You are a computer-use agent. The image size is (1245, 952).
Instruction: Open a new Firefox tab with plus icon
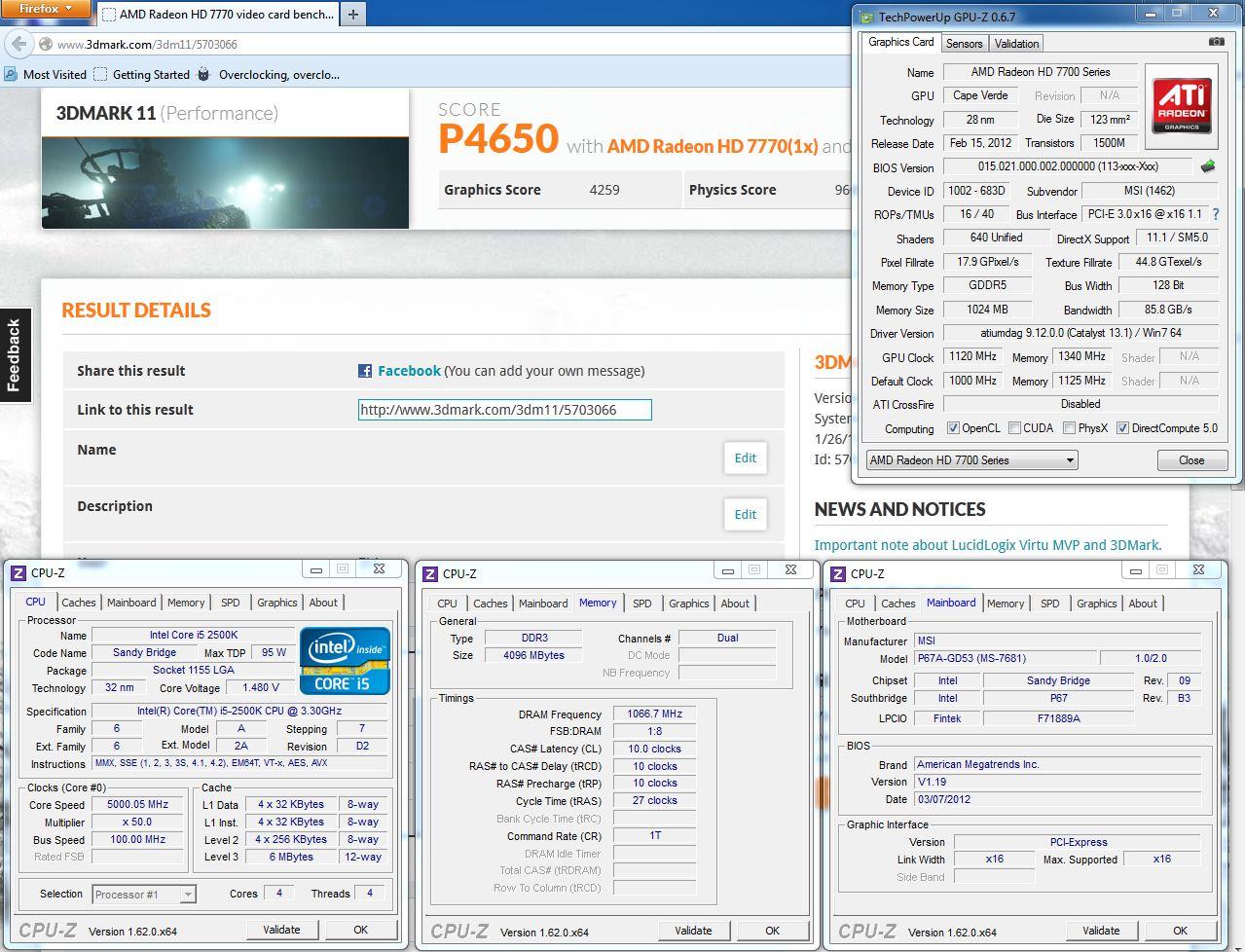pos(352,14)
